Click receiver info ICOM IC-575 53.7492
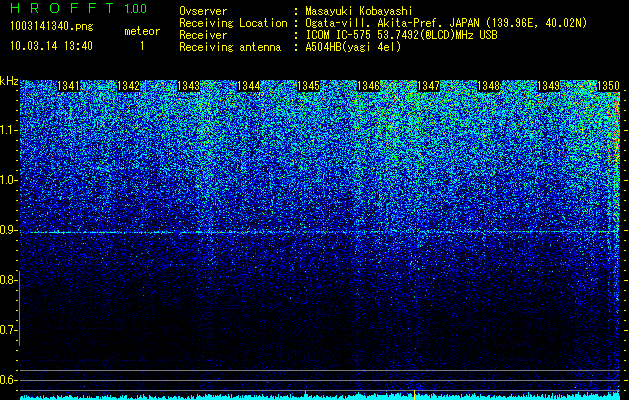 pyautogui.click(x=401, y=35)
